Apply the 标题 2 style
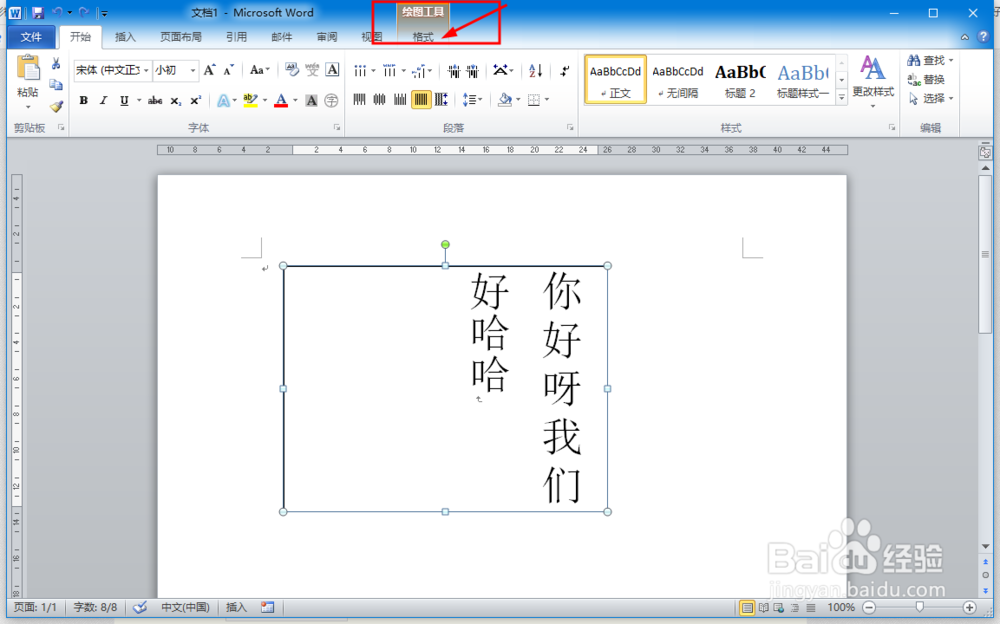The width and height of the screenshot is (1000, 624). (740, 78)
